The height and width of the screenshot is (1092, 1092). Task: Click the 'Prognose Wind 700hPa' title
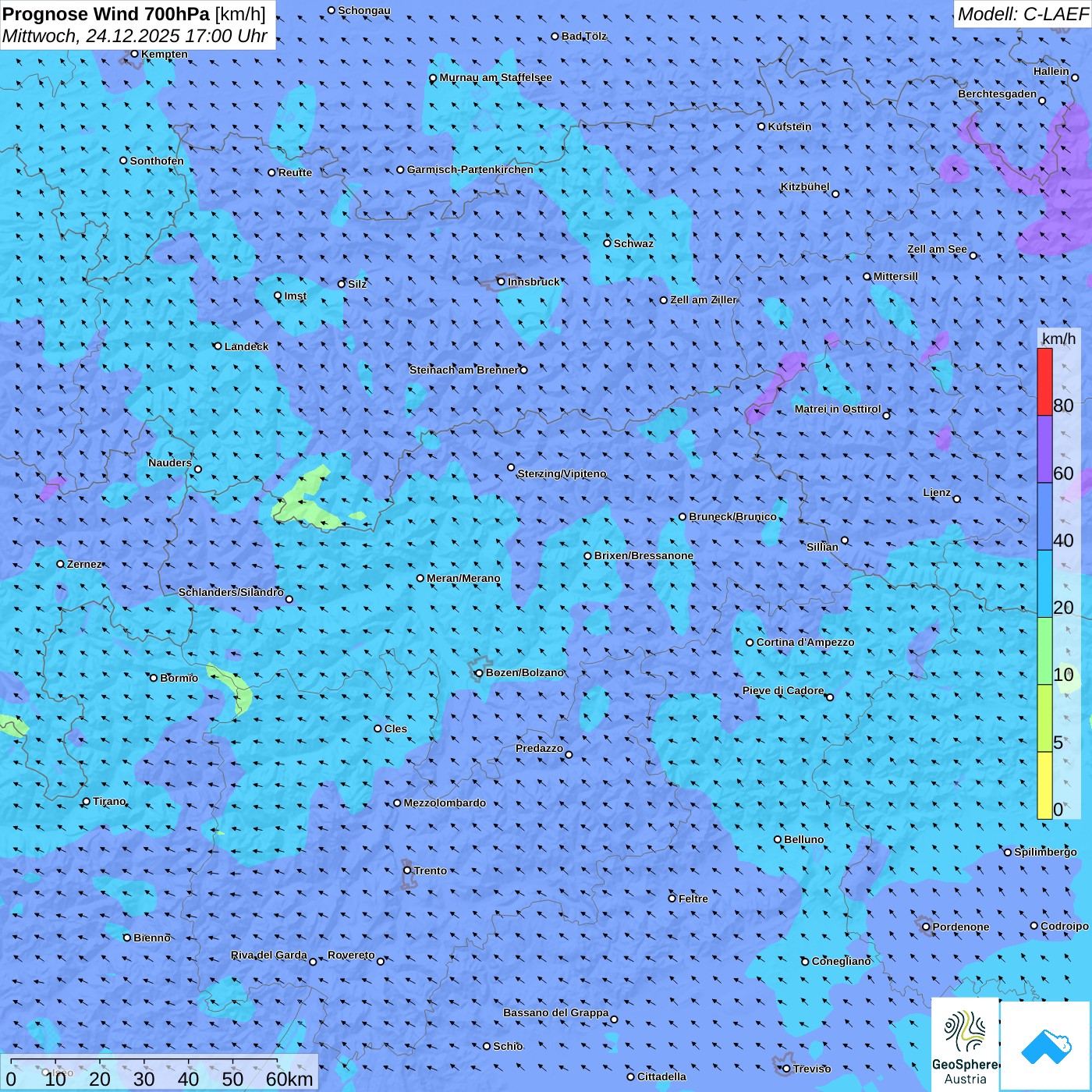click(x=106, y=13)
